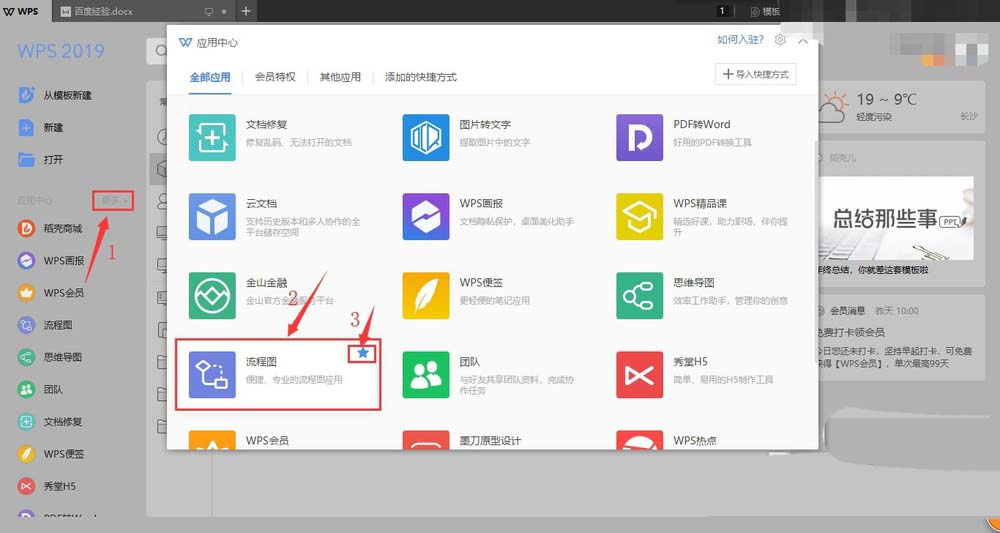Click the 从模板新建 sidebar icon
The height and width of the screenshot is (533, 1000).
pyautogui.click(x=26, y=95)
